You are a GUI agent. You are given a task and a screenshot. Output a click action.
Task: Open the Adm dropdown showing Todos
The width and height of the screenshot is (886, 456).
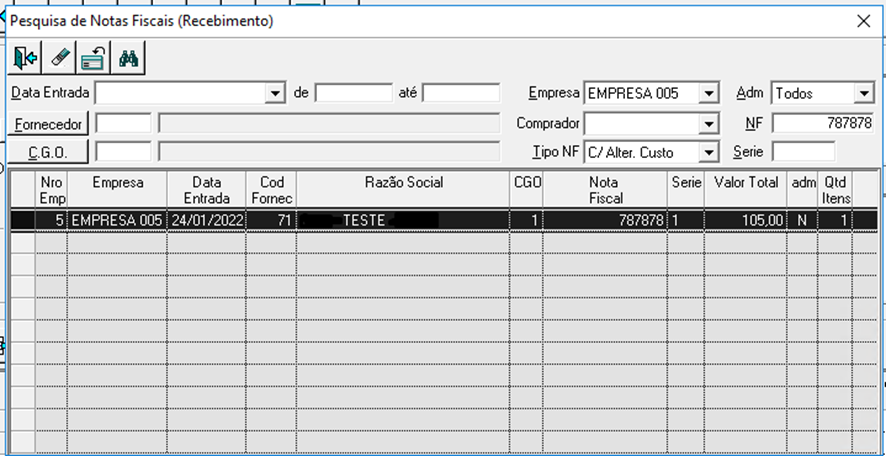tap(865, 93)
